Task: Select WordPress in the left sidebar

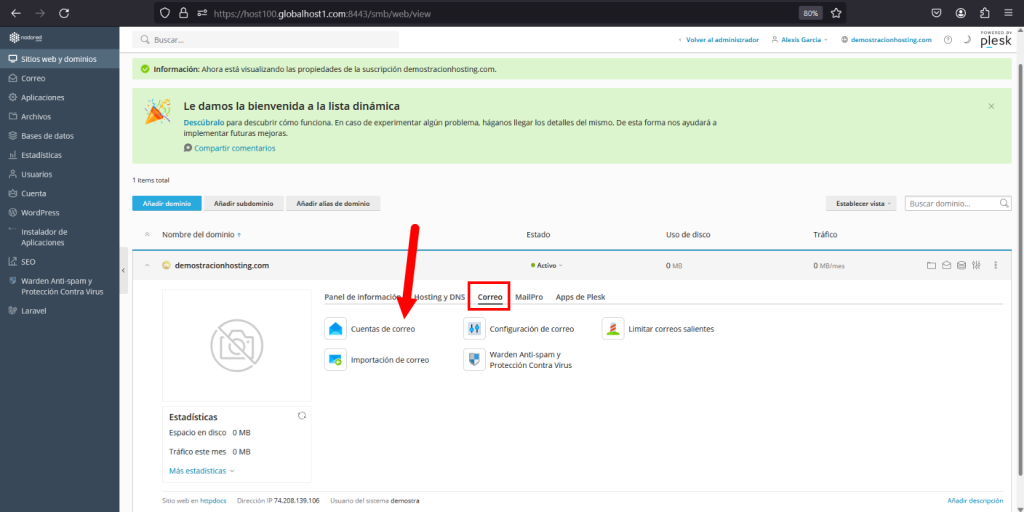Action: 40,212
